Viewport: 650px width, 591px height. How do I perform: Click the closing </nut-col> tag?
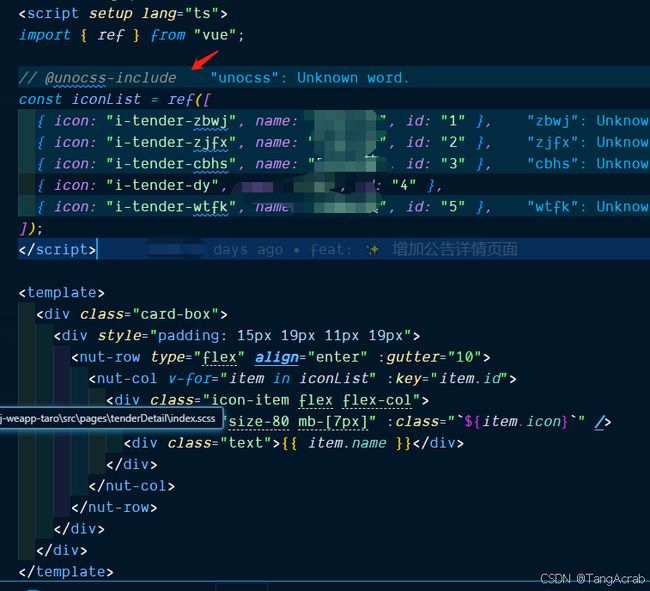tap(132, 486)
